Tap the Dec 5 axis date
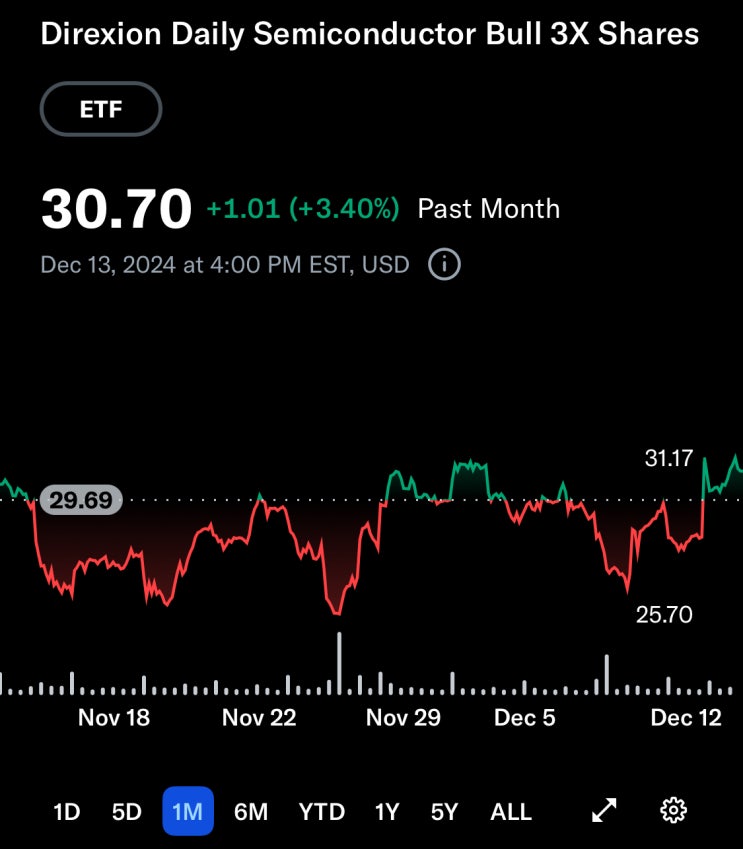 tap(525, 718)
